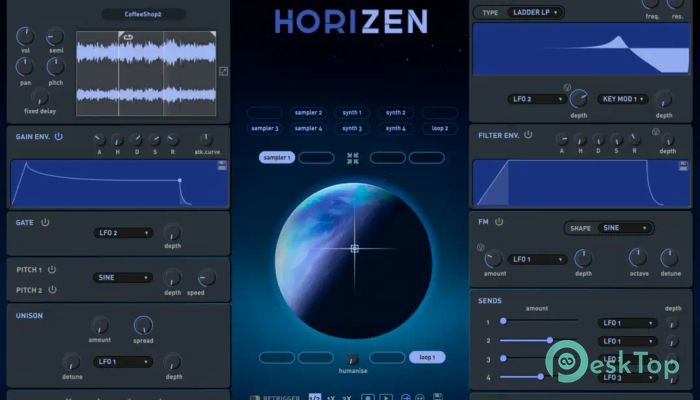This screenshot has width=700, height=400.
Task: Toggle the Pitch 1 power button
Action: (x=52, y=269)
